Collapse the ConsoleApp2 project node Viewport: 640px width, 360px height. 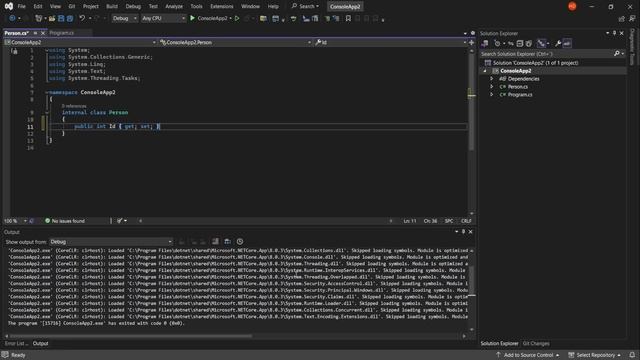coord(485,71)
